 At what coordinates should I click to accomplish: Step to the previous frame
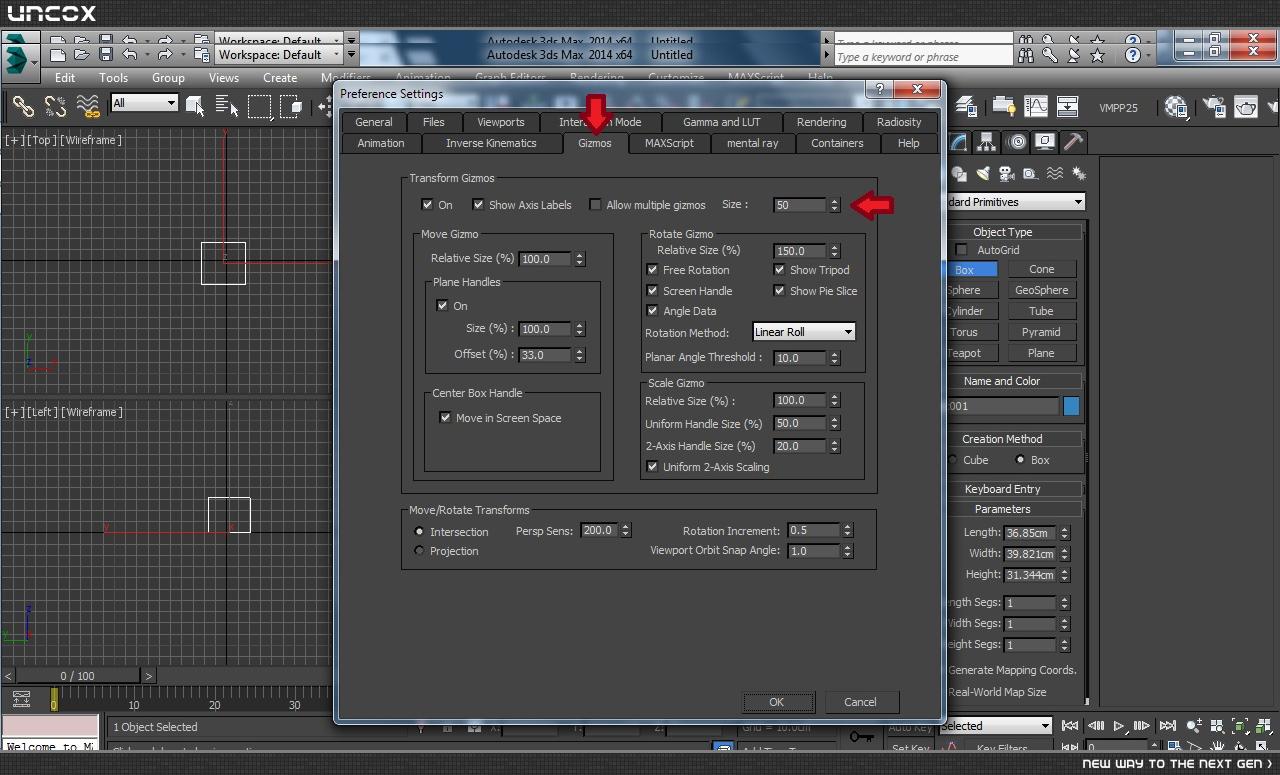1095,726
